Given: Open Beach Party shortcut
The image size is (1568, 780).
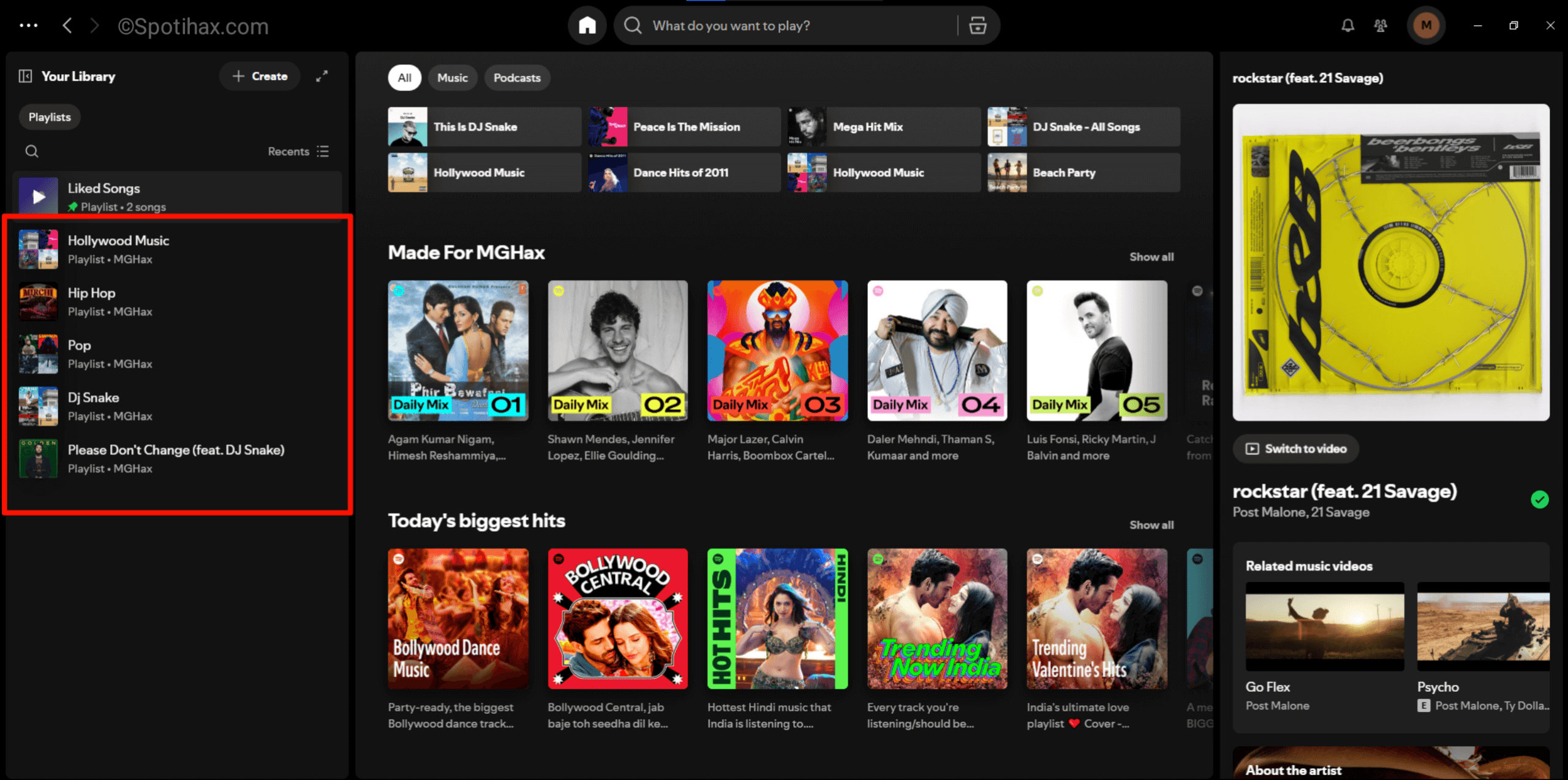Looking at the screenshot, I should (x=1084, y=173).
